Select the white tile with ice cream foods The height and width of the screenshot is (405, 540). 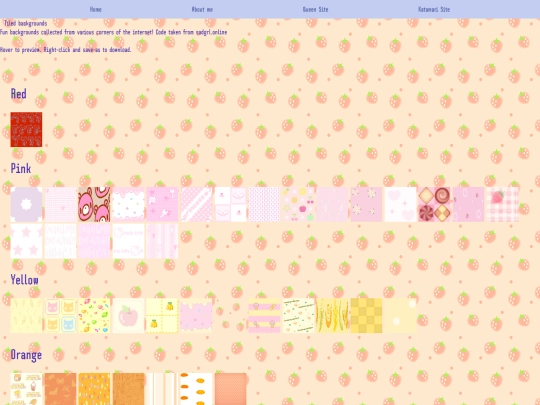pyautogui.click(x=26, y=389)
